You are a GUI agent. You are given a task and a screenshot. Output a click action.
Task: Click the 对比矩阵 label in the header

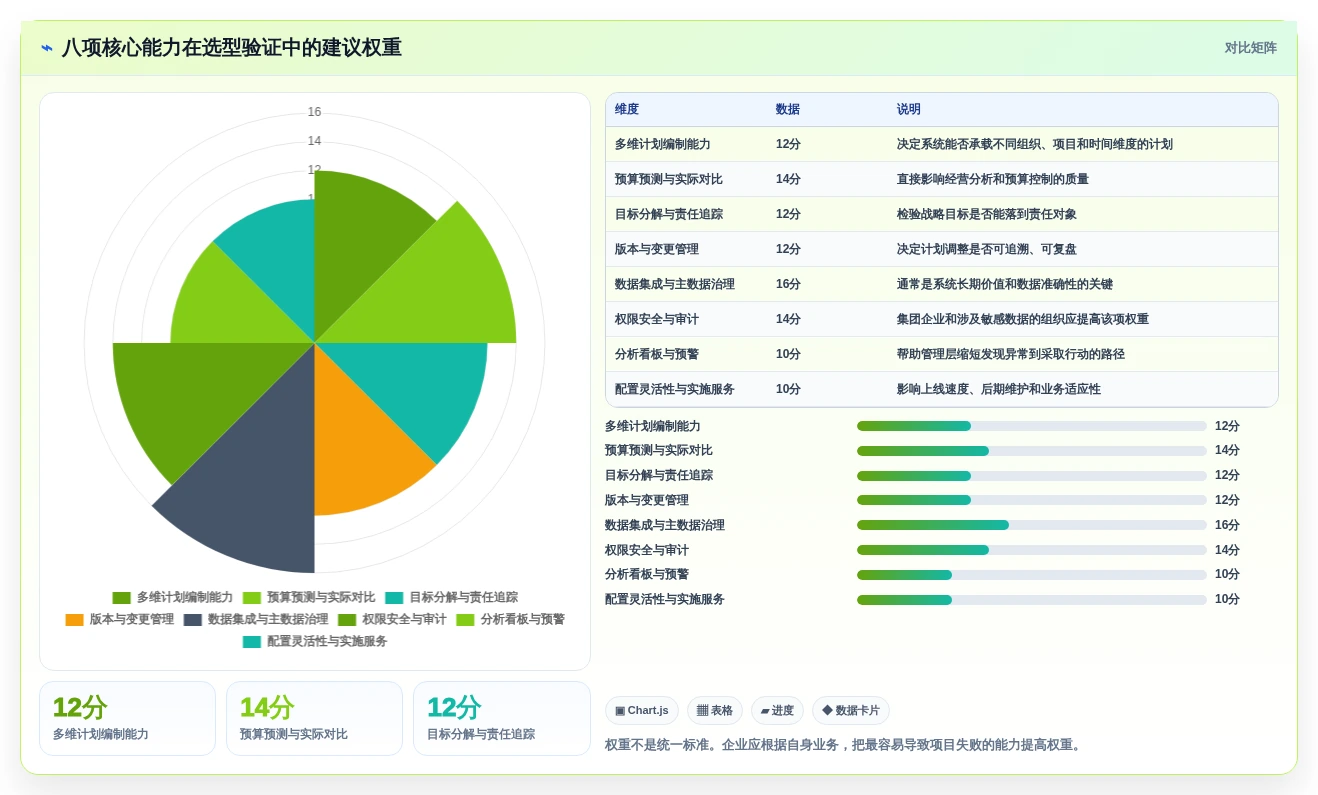click(x=1250, y=47)
